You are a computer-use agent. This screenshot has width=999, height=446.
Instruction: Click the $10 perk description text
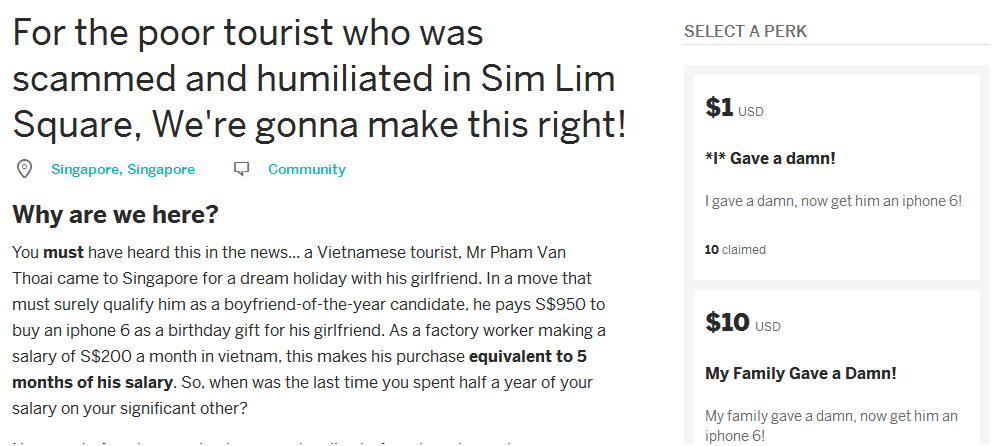[831, 424]
